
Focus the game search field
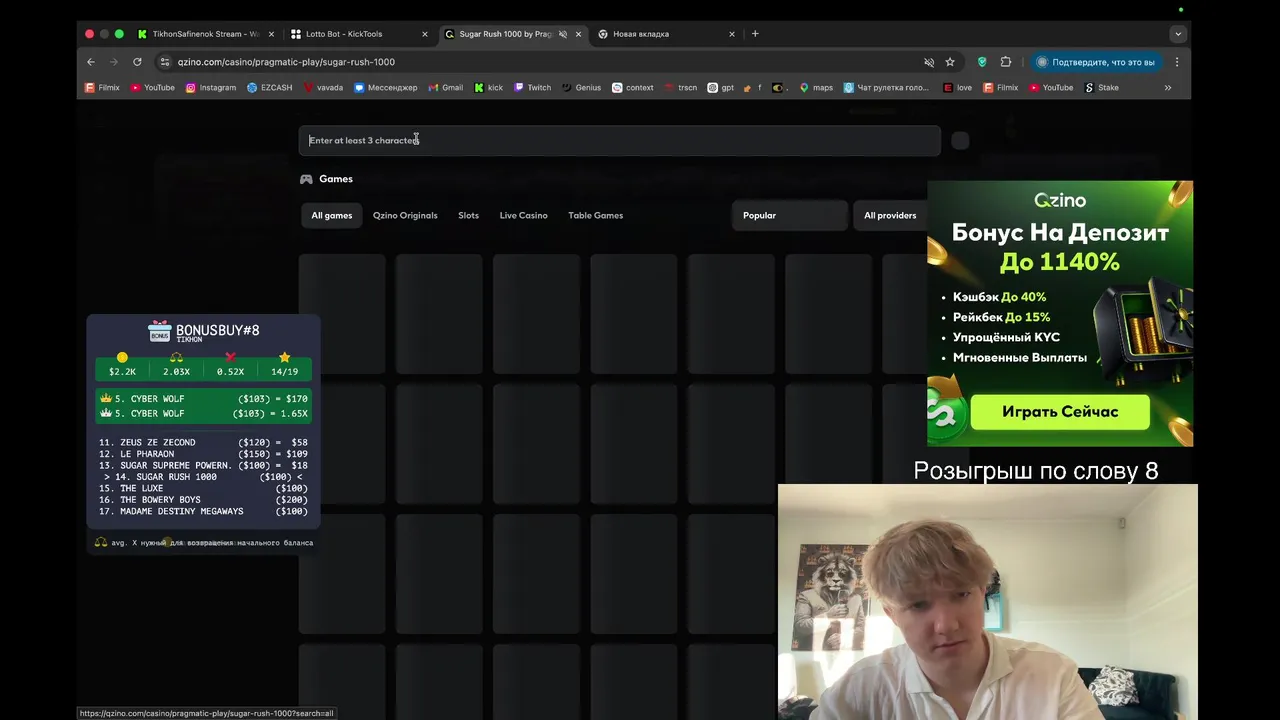619,140
